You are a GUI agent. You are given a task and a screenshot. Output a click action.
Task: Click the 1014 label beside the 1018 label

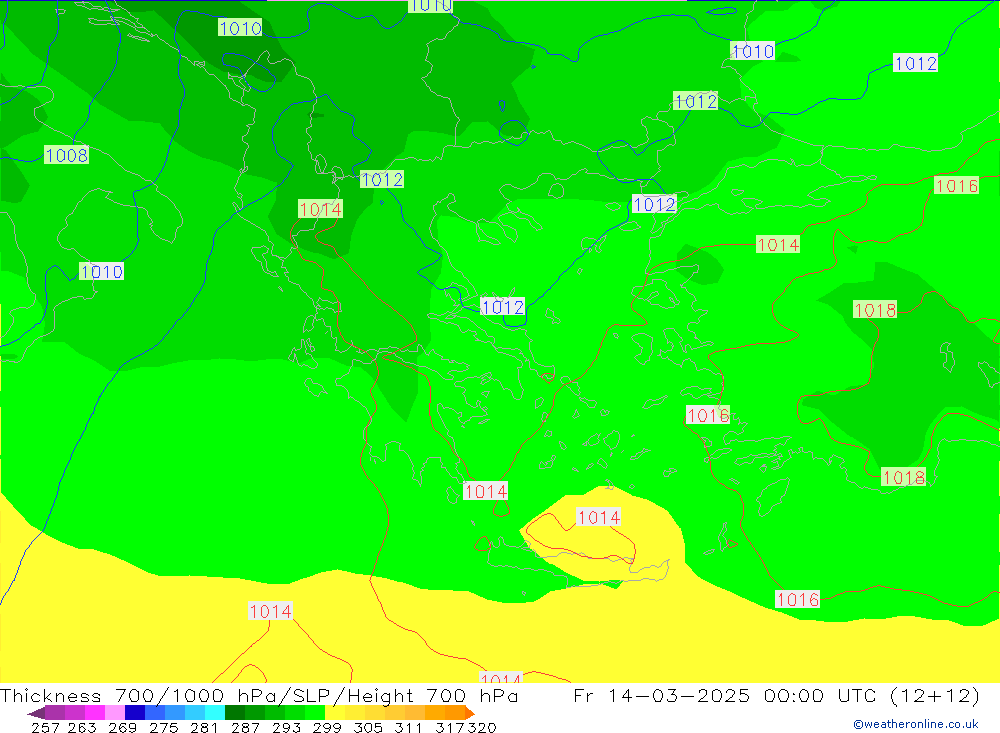[777, 244]
